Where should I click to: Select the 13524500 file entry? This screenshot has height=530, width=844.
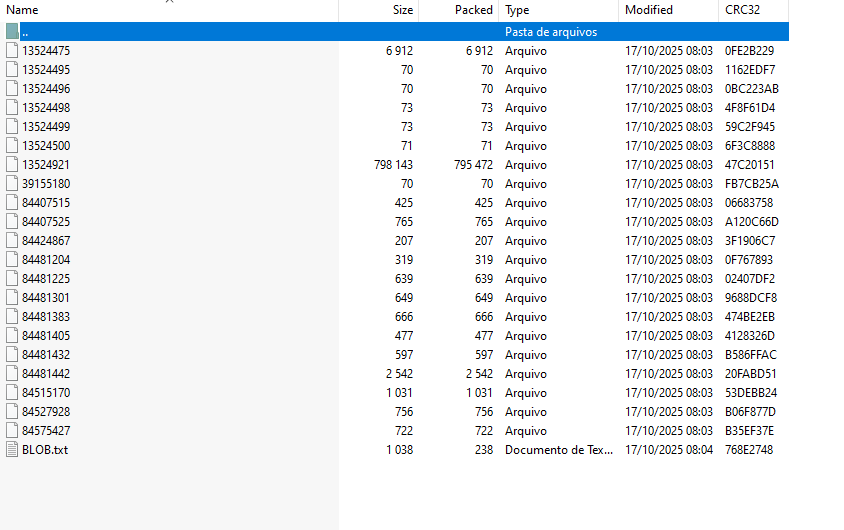(x=46, y=146)
